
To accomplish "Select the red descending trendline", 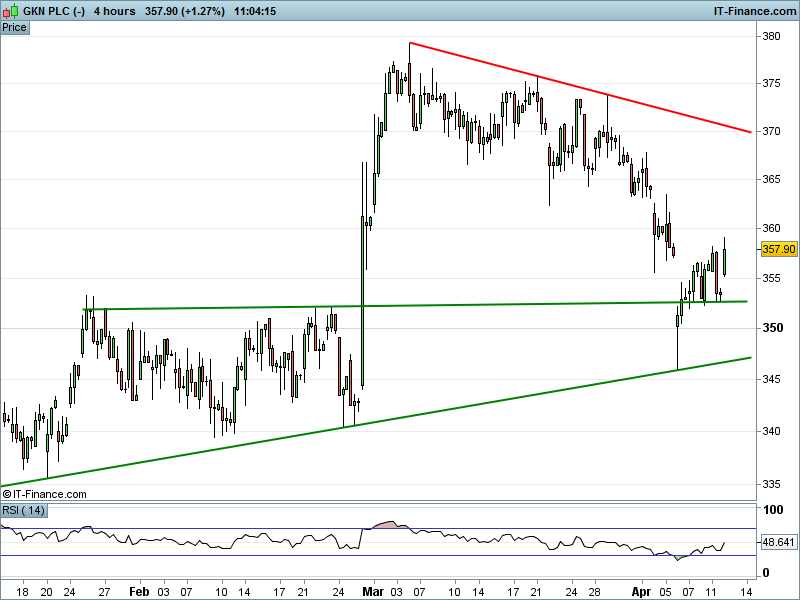I will tap(580, 87).
